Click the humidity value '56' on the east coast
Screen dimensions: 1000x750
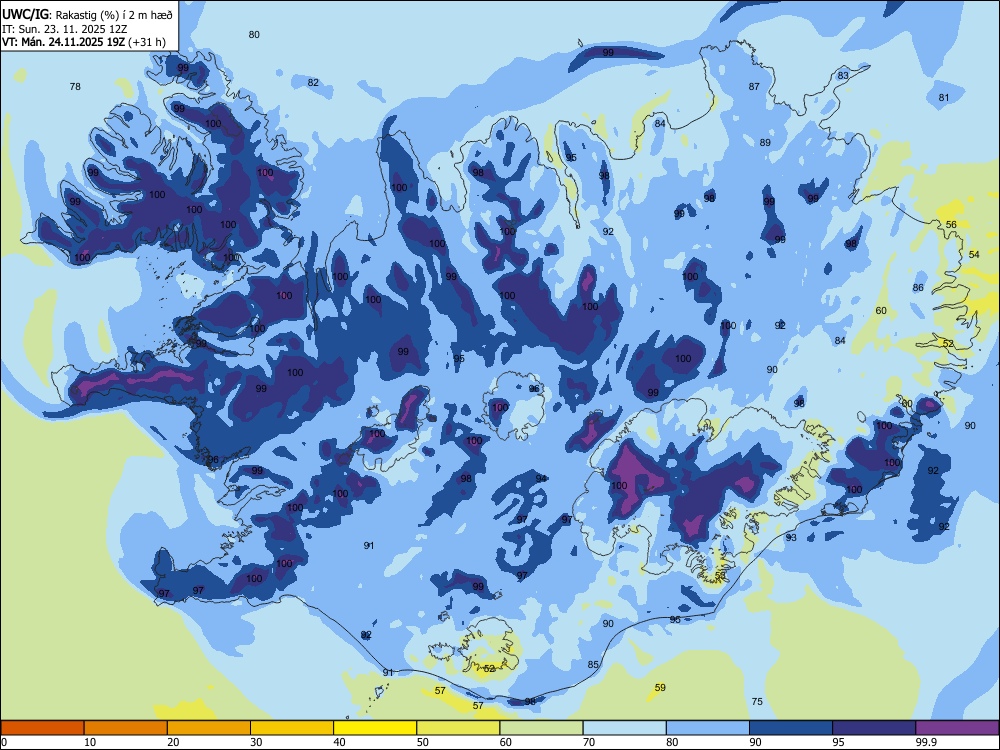click(x=951, y=224)
